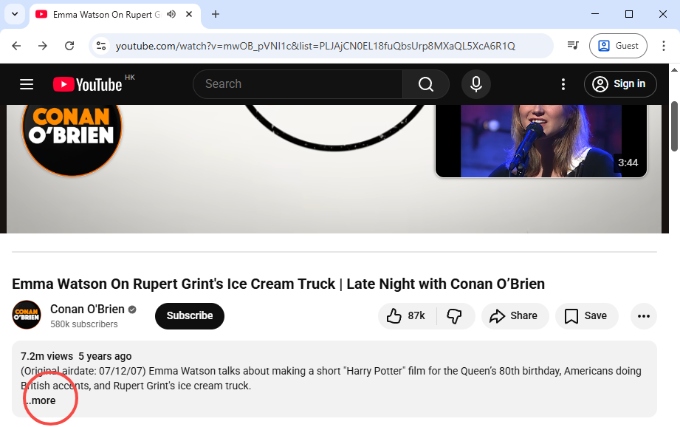The height and width of the screenshot is (427, 680).
Task: Open the YouTube hamburger guide menu
Action: click(27, 84)
